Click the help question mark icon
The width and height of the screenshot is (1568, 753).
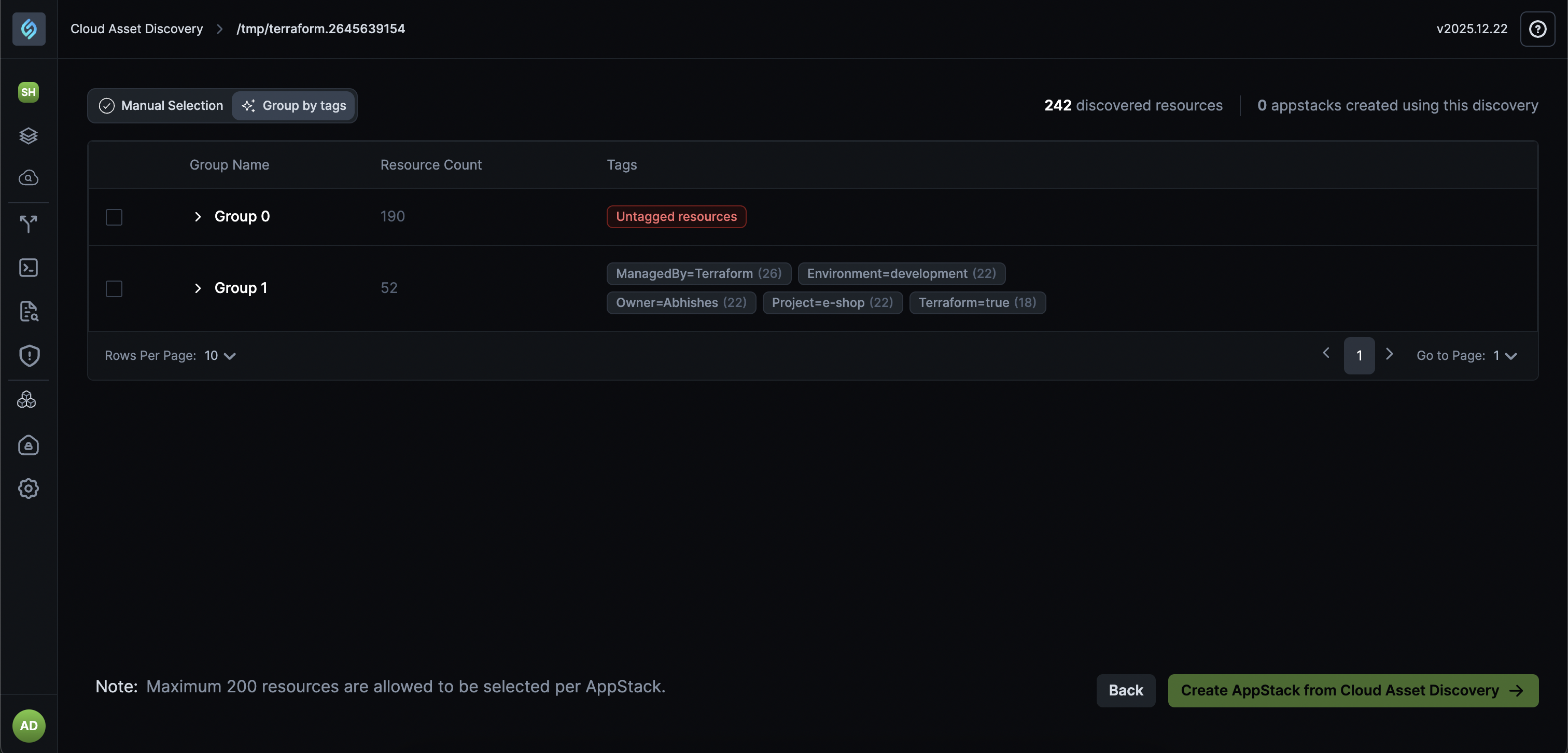(x=1537, y=29)
